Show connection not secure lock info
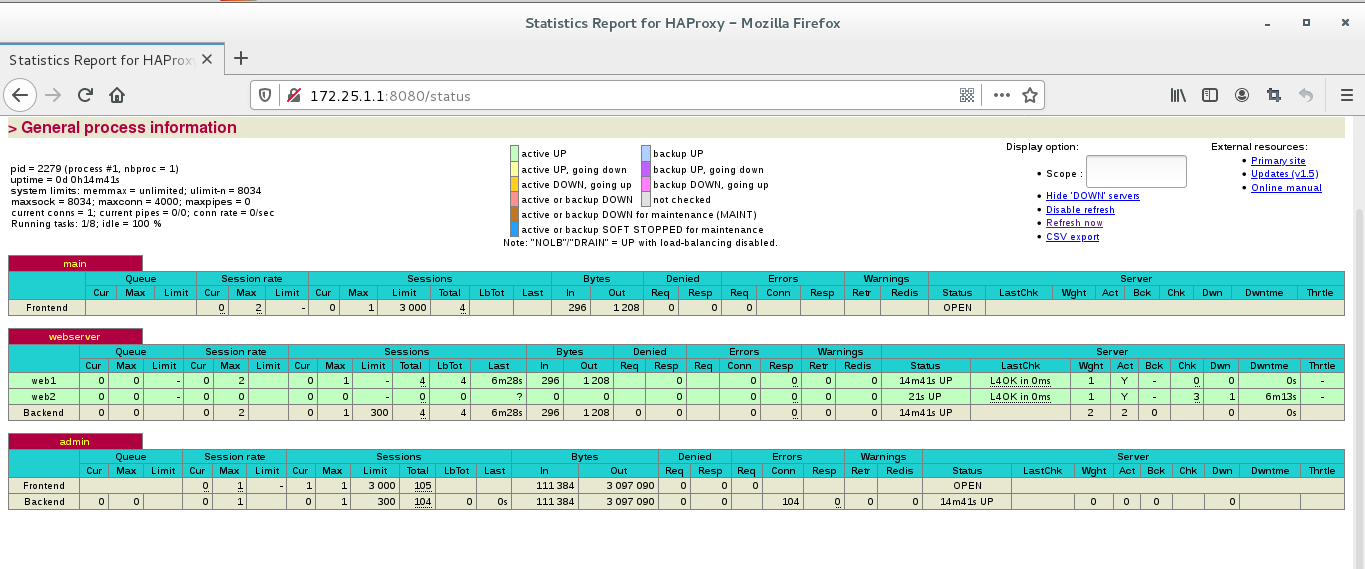Viewport: 1365px width, 569px height. [x=293, y=96]
